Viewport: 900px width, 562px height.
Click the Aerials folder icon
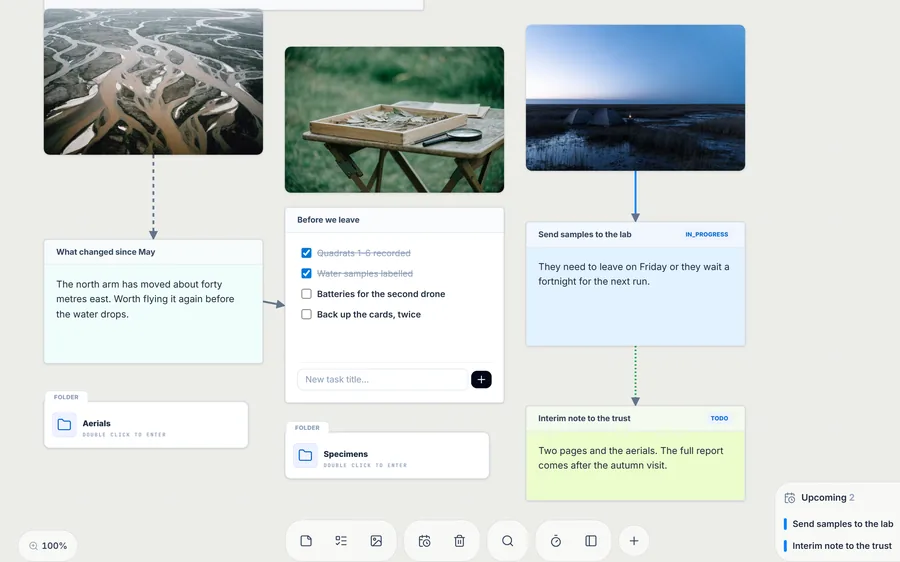[64, 425]
